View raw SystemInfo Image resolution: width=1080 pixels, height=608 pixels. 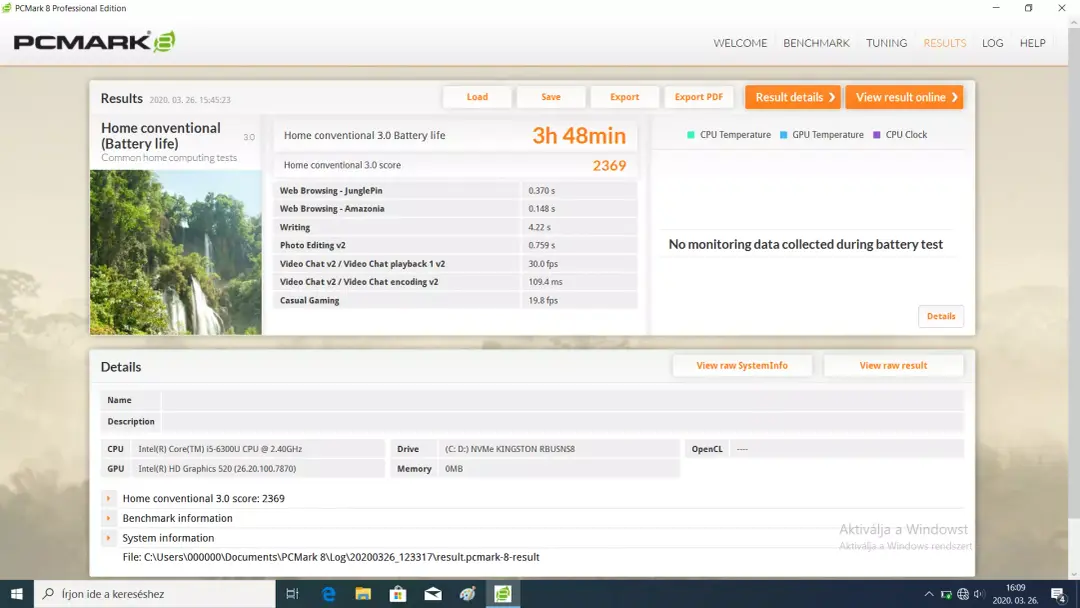click(742, 366)
